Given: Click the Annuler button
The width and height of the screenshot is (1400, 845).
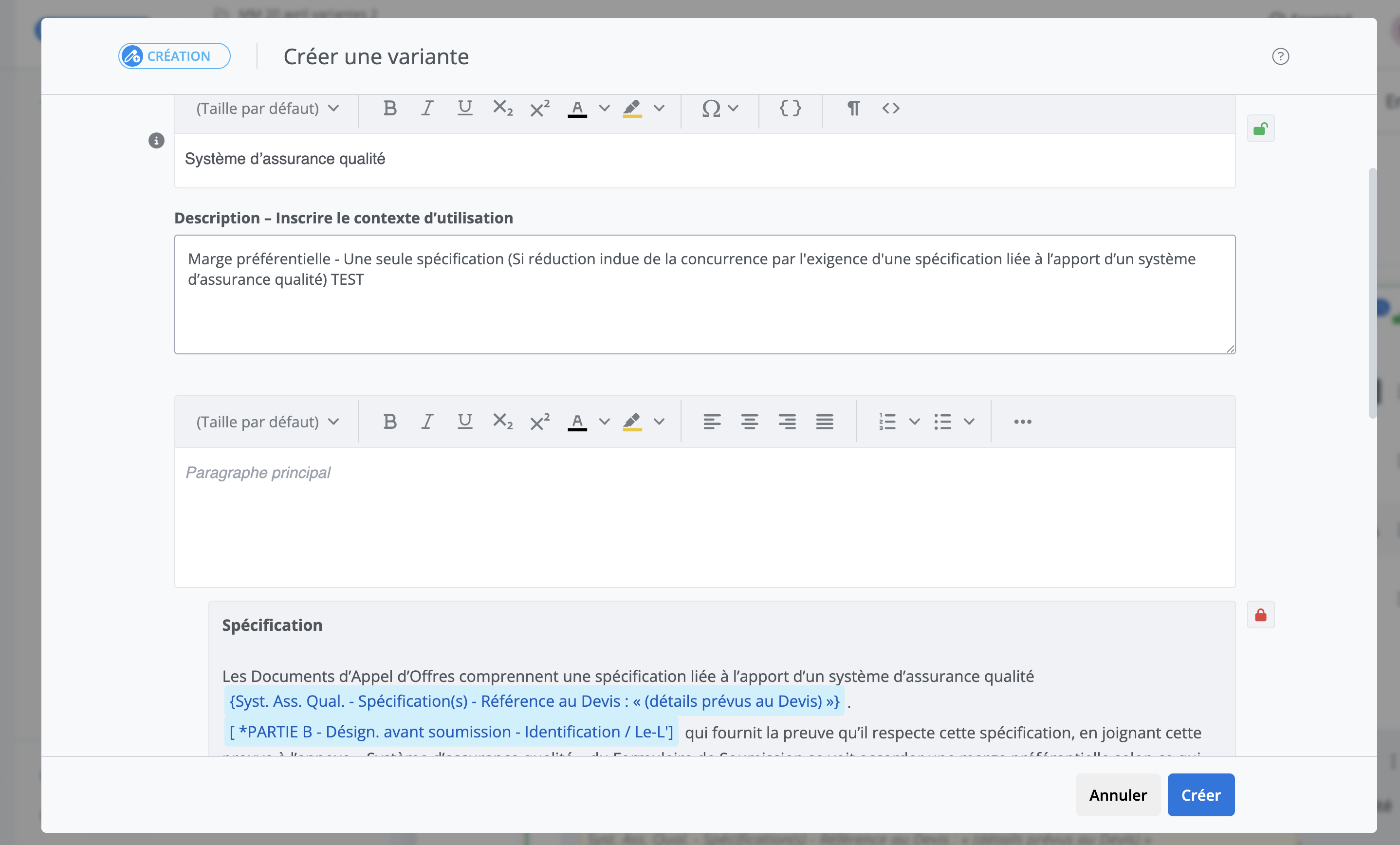Looking at the screenshot, I should click(x=1118, y=795).
